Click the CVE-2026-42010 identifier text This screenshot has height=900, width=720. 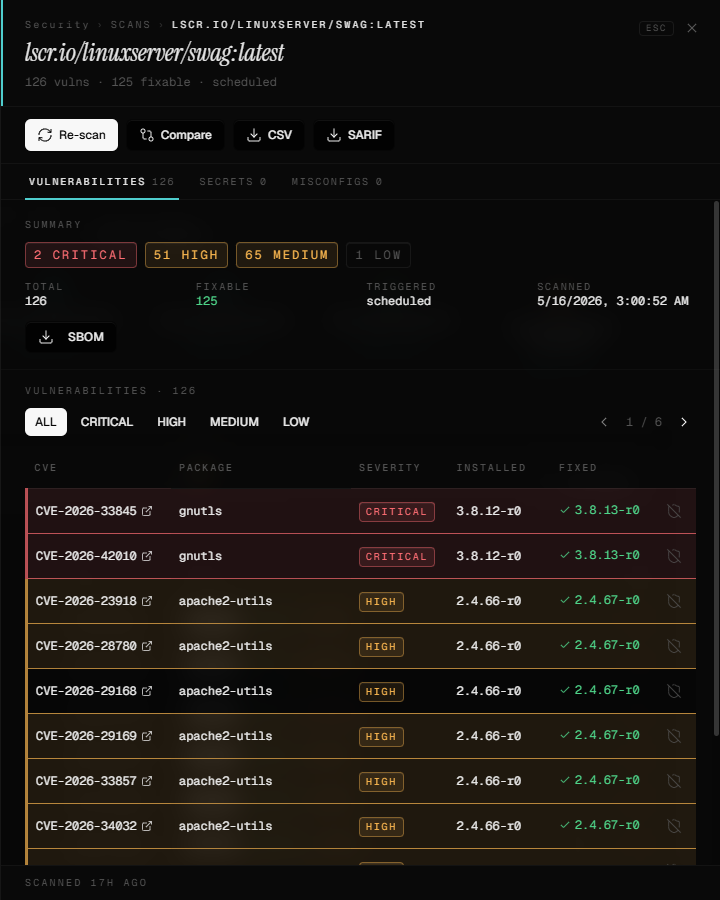(x=86, y=556)
